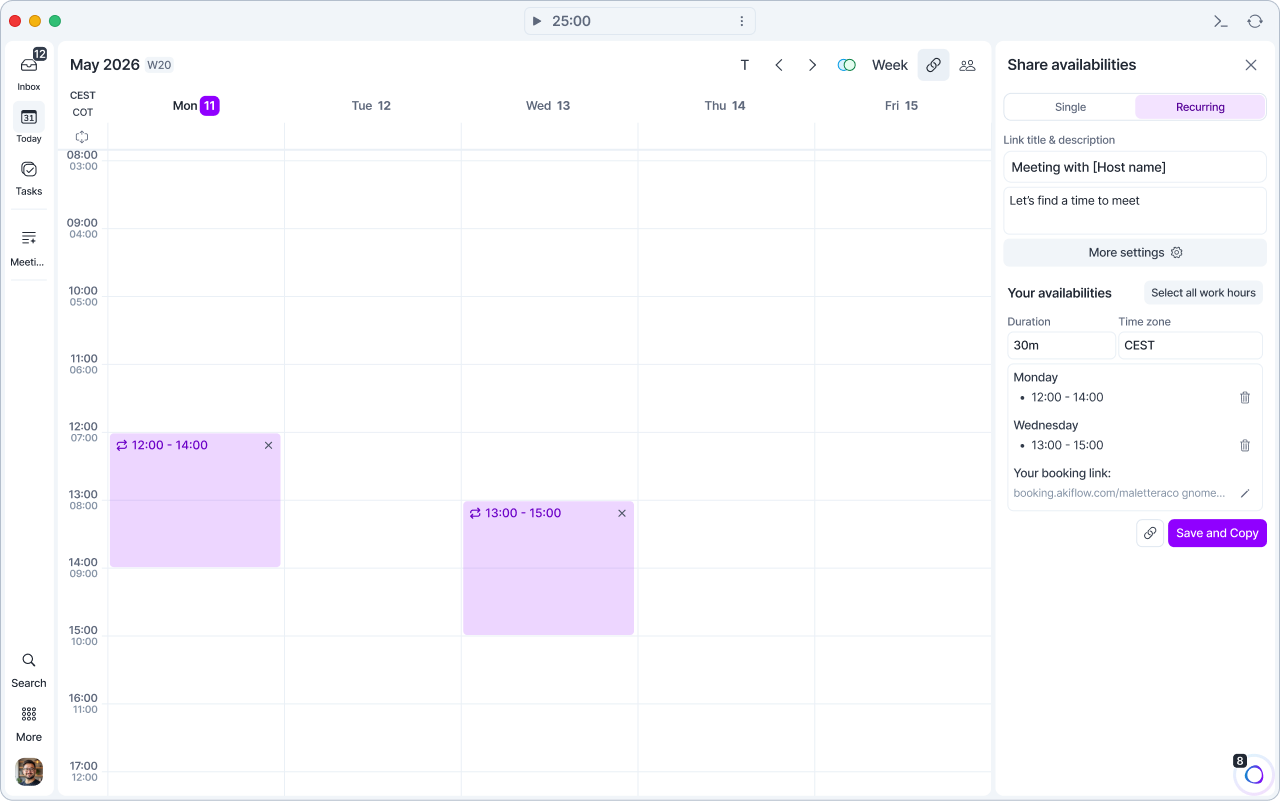Open the Tasks sidebar icon
Image resolution: width=1280 pixels, height=801 pixels.
coord(29,170)
